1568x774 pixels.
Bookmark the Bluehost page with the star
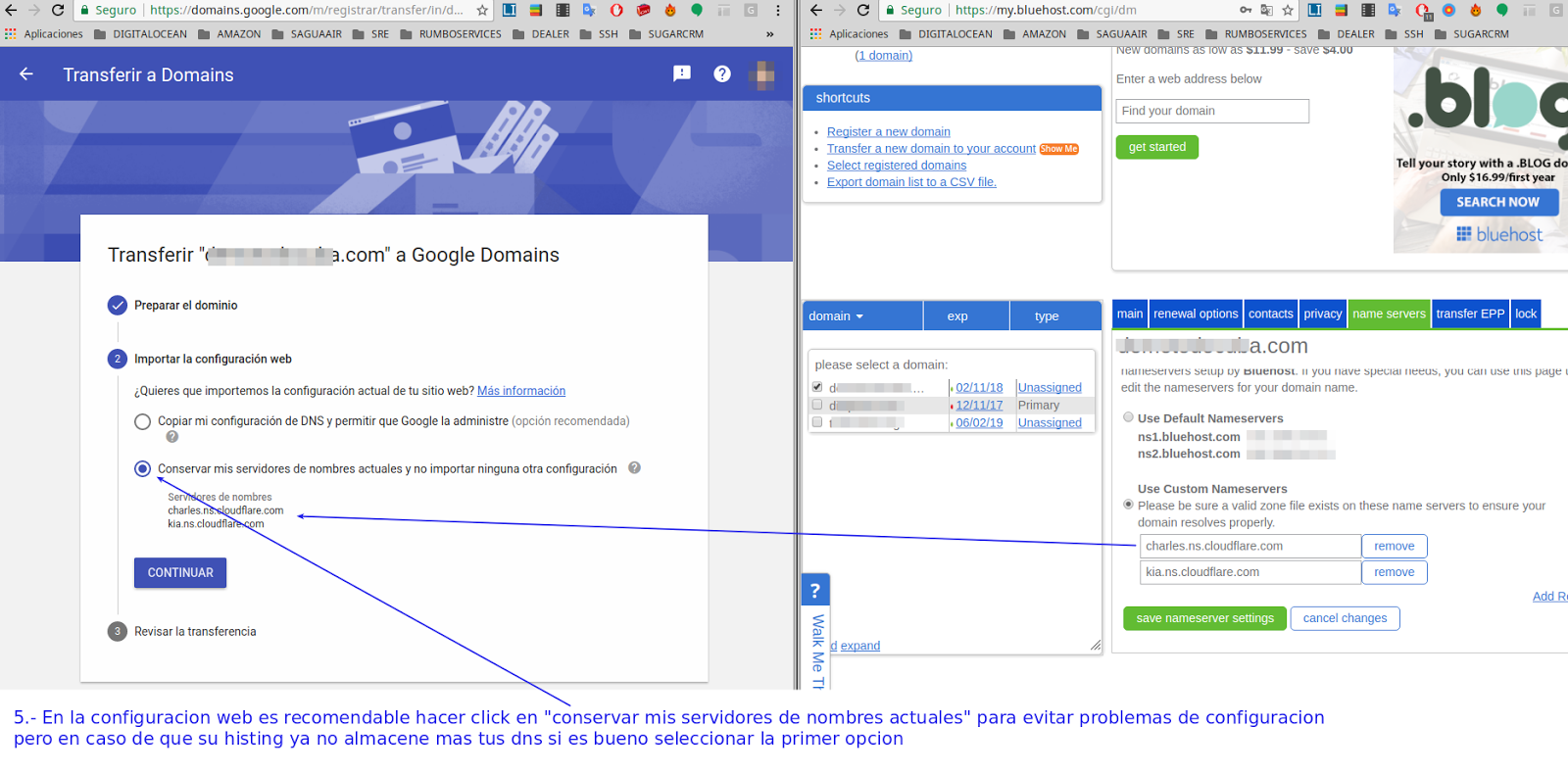(x=1288, y=10)
